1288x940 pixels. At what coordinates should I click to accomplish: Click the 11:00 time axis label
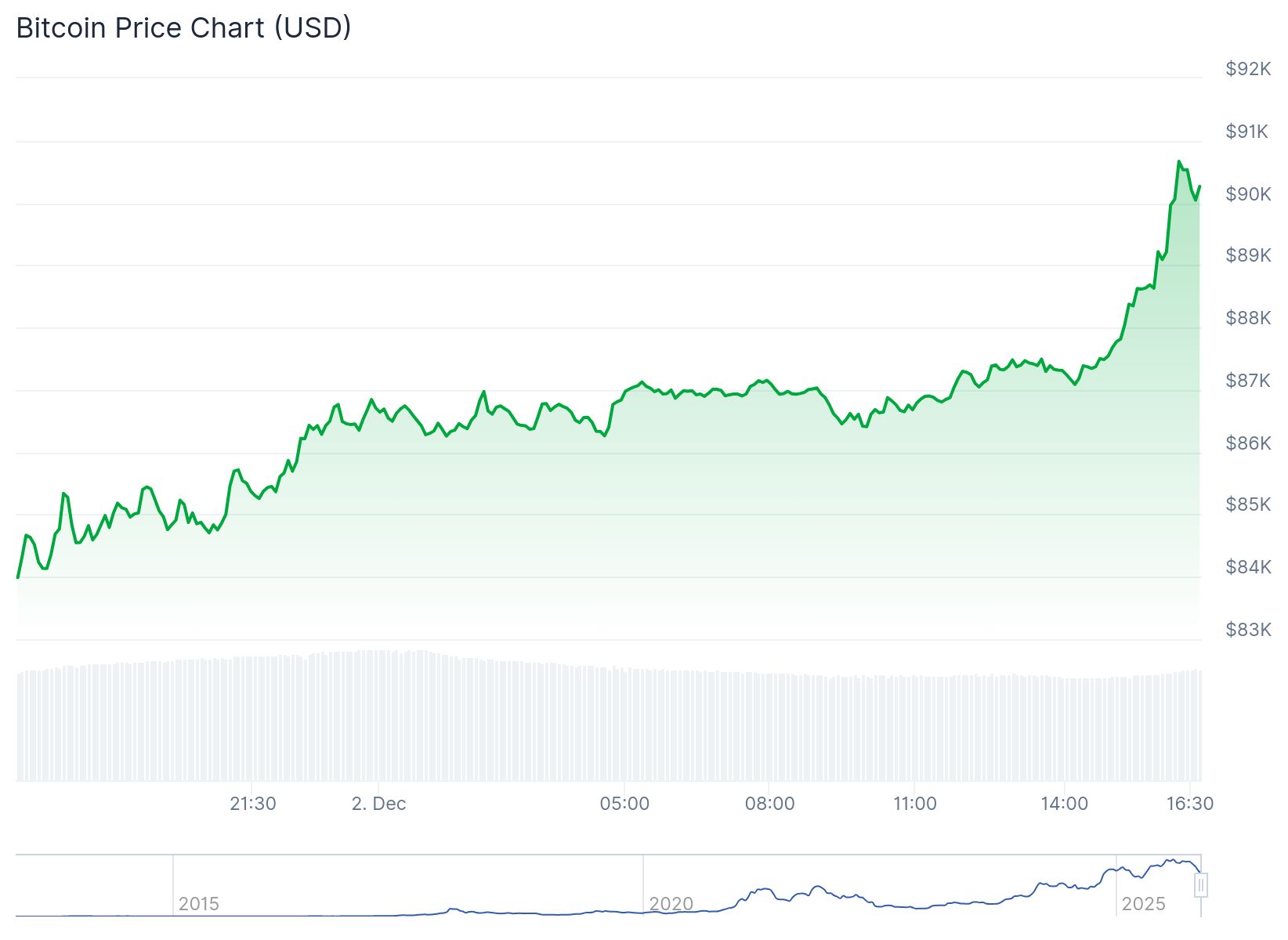[x=914, y=804]
